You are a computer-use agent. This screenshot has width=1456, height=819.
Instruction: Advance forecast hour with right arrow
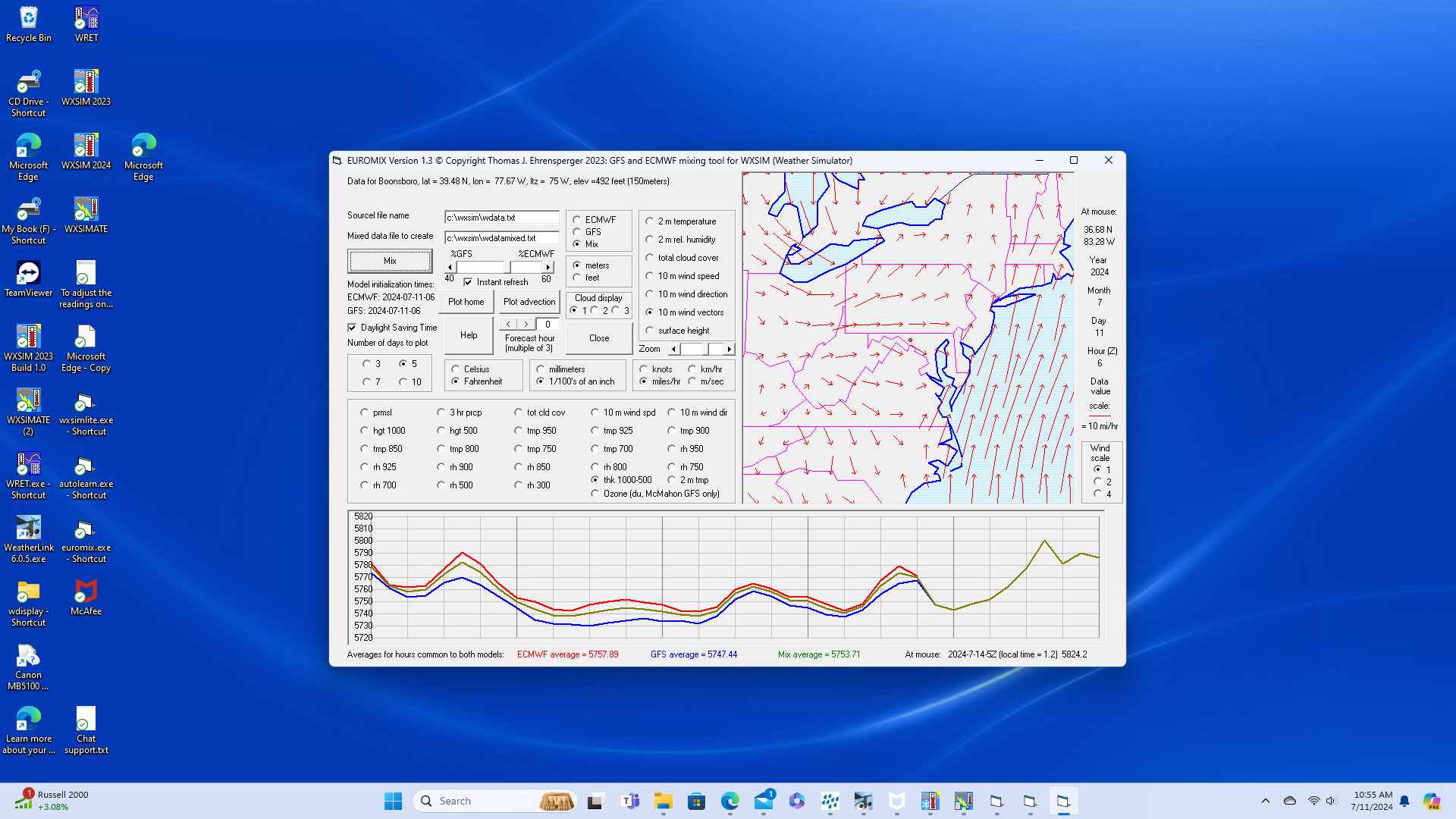[526, 325]
